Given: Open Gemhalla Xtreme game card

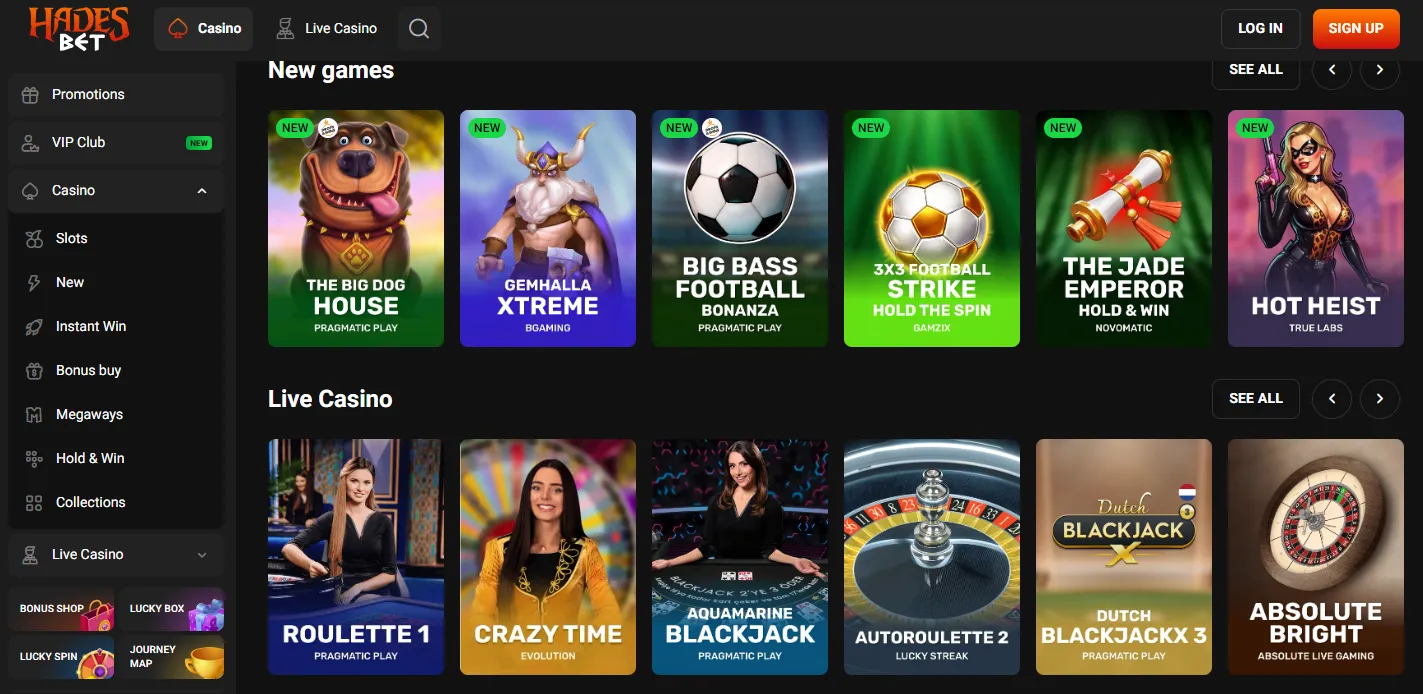Looking at the screenshot, I should [x=548, y=228].
